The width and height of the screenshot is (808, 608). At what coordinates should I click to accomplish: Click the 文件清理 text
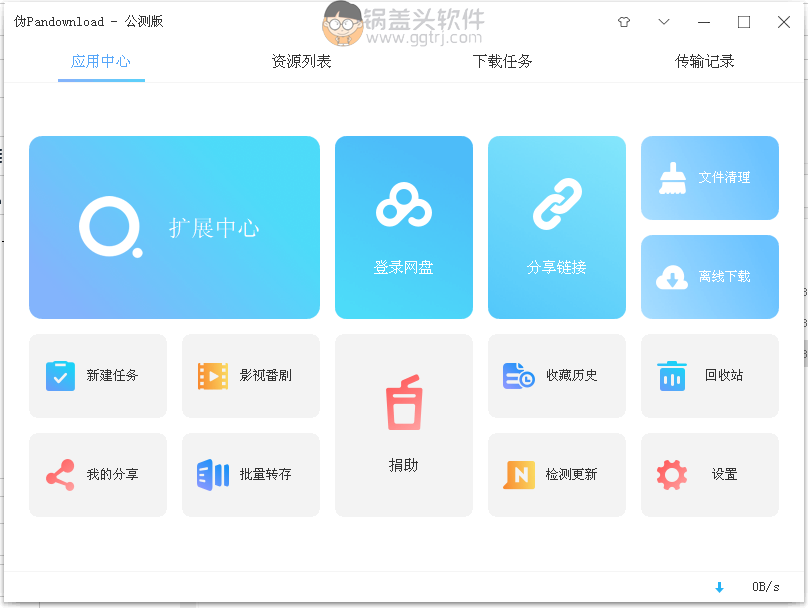(x=724, y=177)
